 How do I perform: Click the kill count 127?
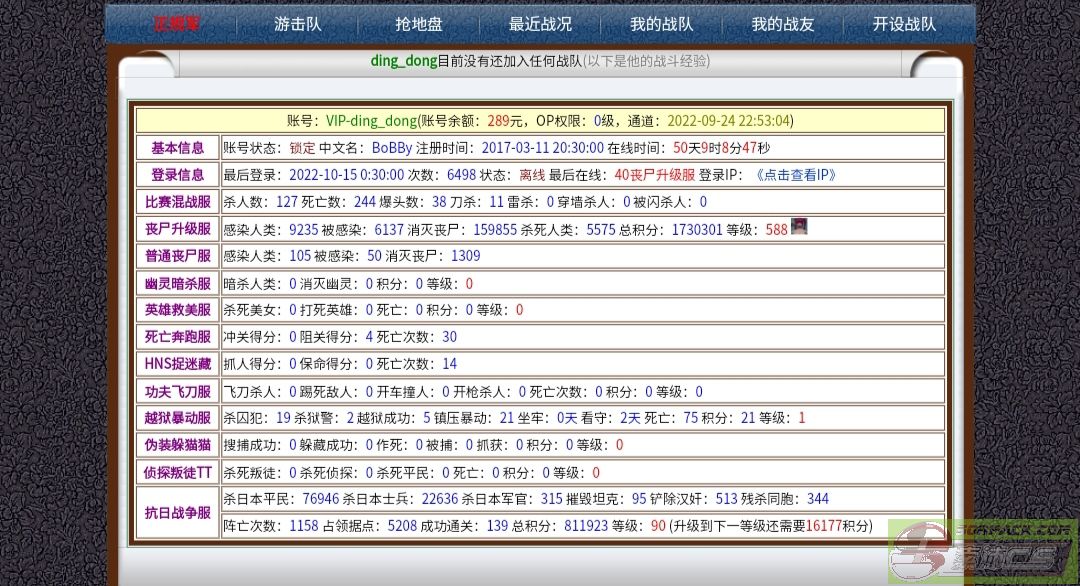click(287, 202)
